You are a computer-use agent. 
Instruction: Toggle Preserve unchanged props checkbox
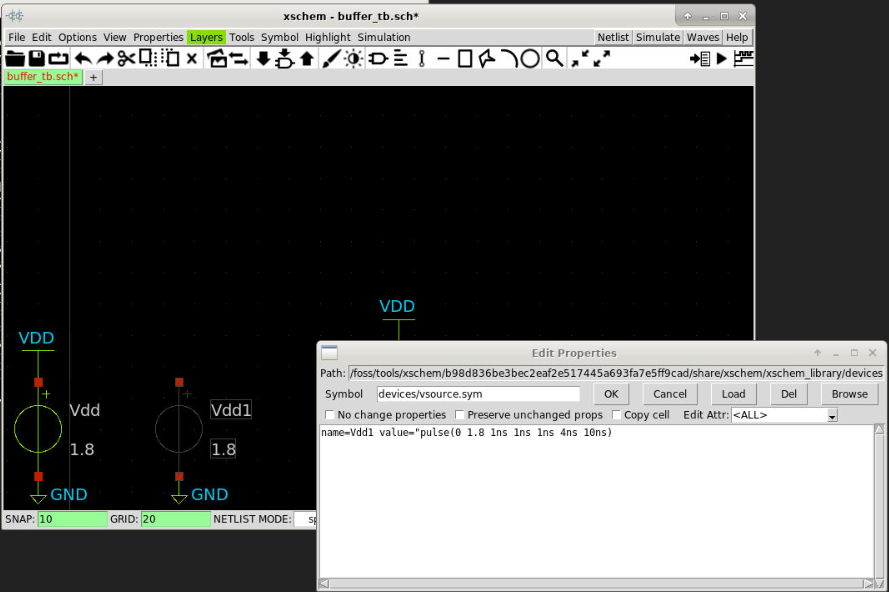pyautogui.click(x=459, y=415)
